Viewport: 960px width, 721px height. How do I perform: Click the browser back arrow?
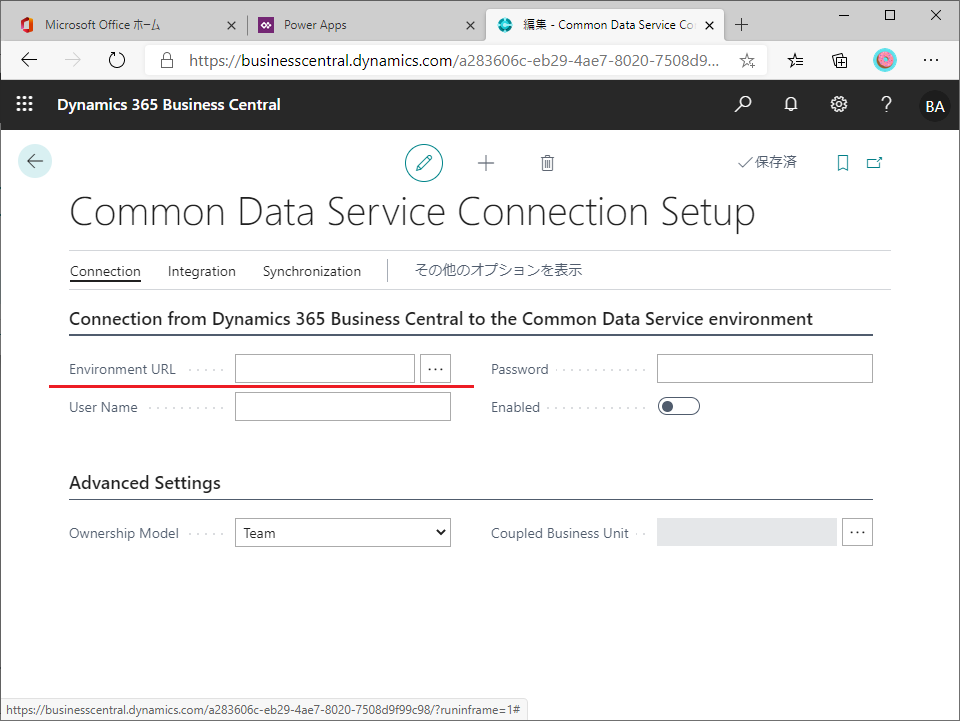(x=29, y=60)
